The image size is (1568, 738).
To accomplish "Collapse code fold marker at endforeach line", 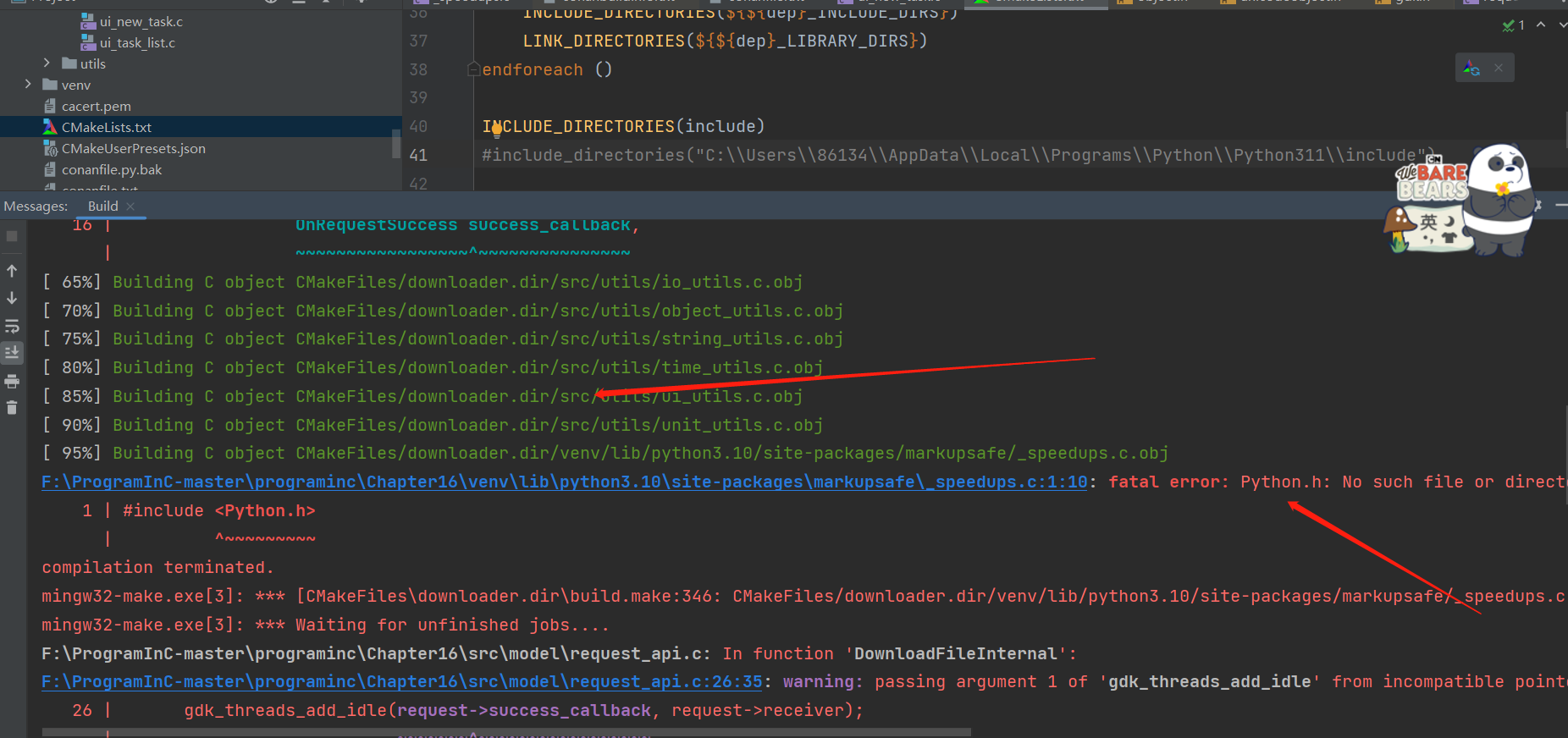I will point(474,69).
